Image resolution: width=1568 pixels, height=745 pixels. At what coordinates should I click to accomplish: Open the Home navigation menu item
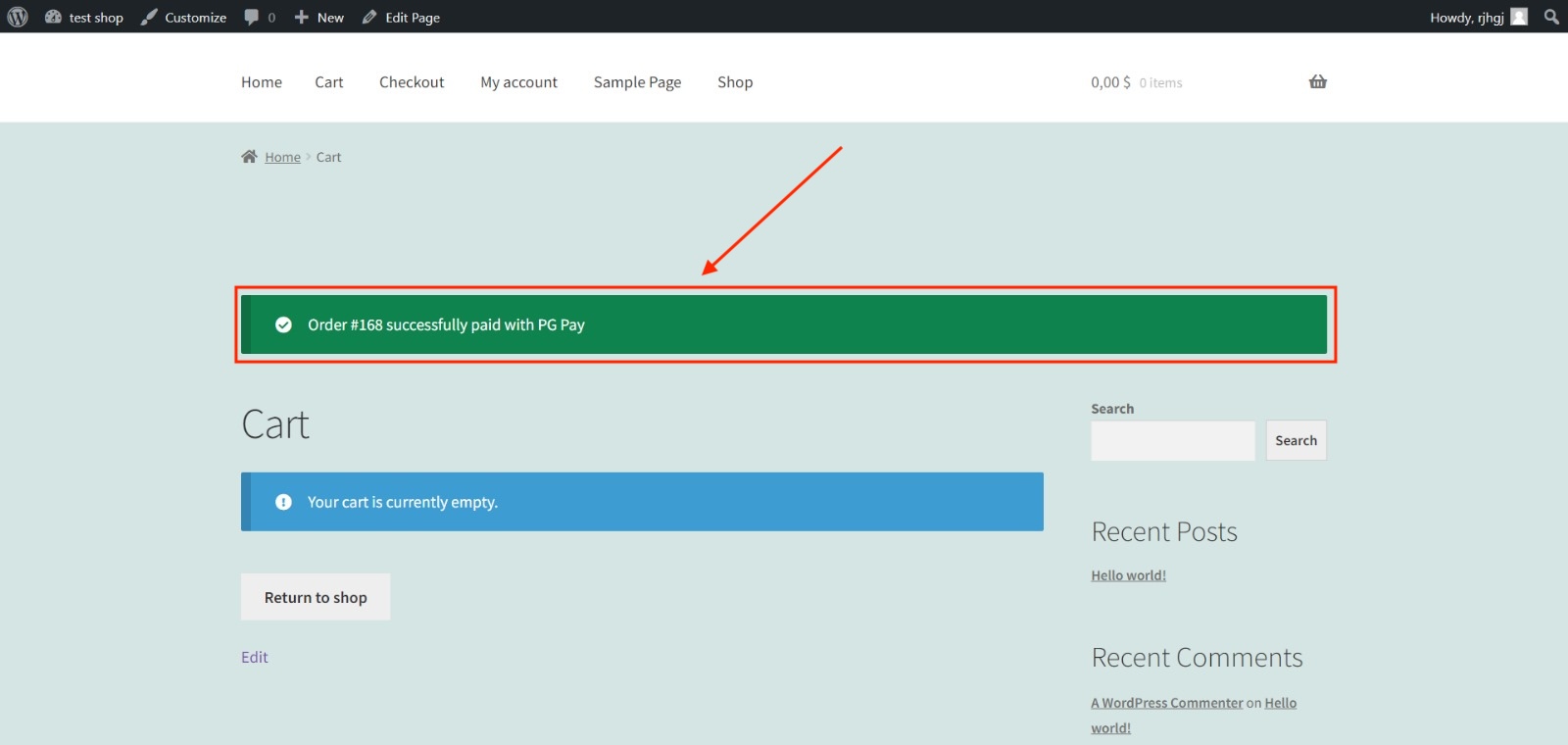coord(262,82)
